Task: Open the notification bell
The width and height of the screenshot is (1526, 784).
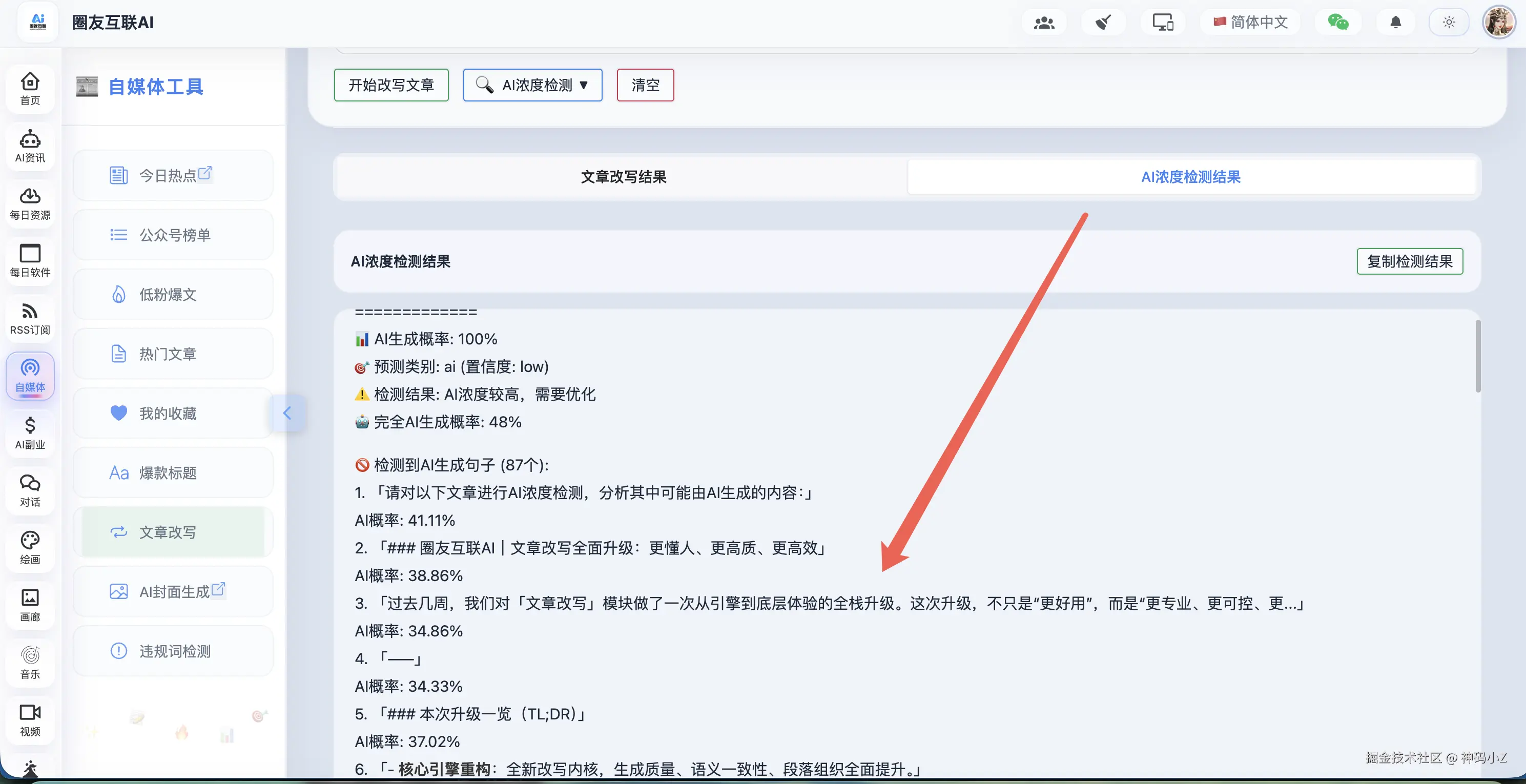Action: tap(1396, 23)
